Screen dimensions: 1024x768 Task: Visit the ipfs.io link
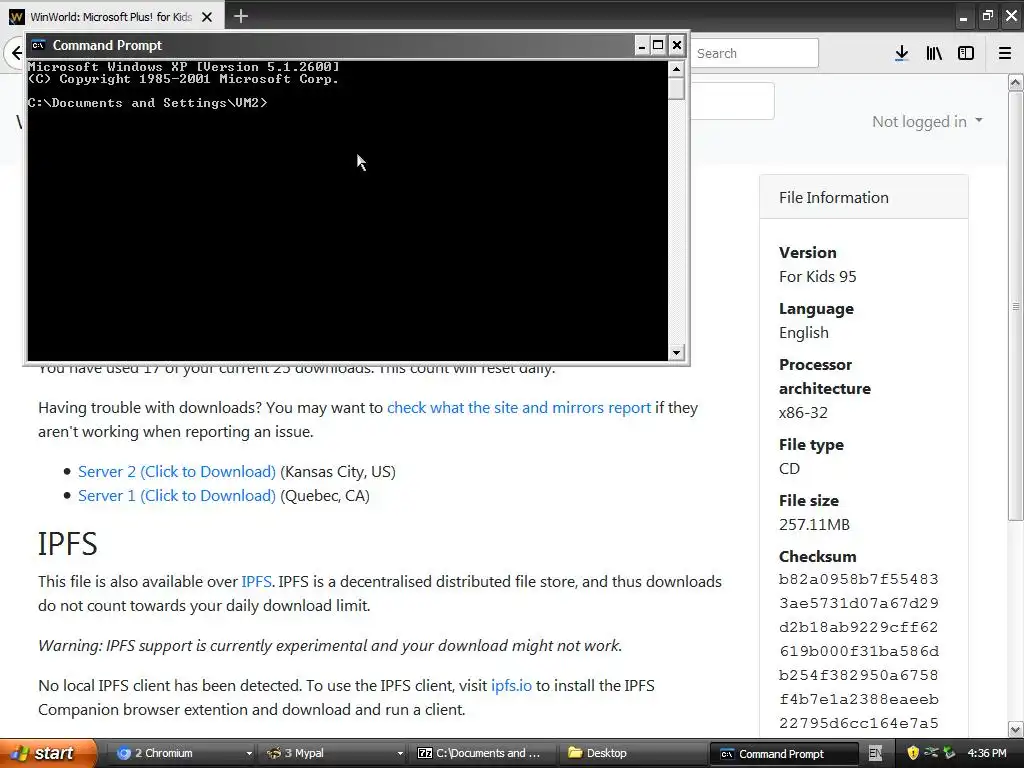coord(511,686)
